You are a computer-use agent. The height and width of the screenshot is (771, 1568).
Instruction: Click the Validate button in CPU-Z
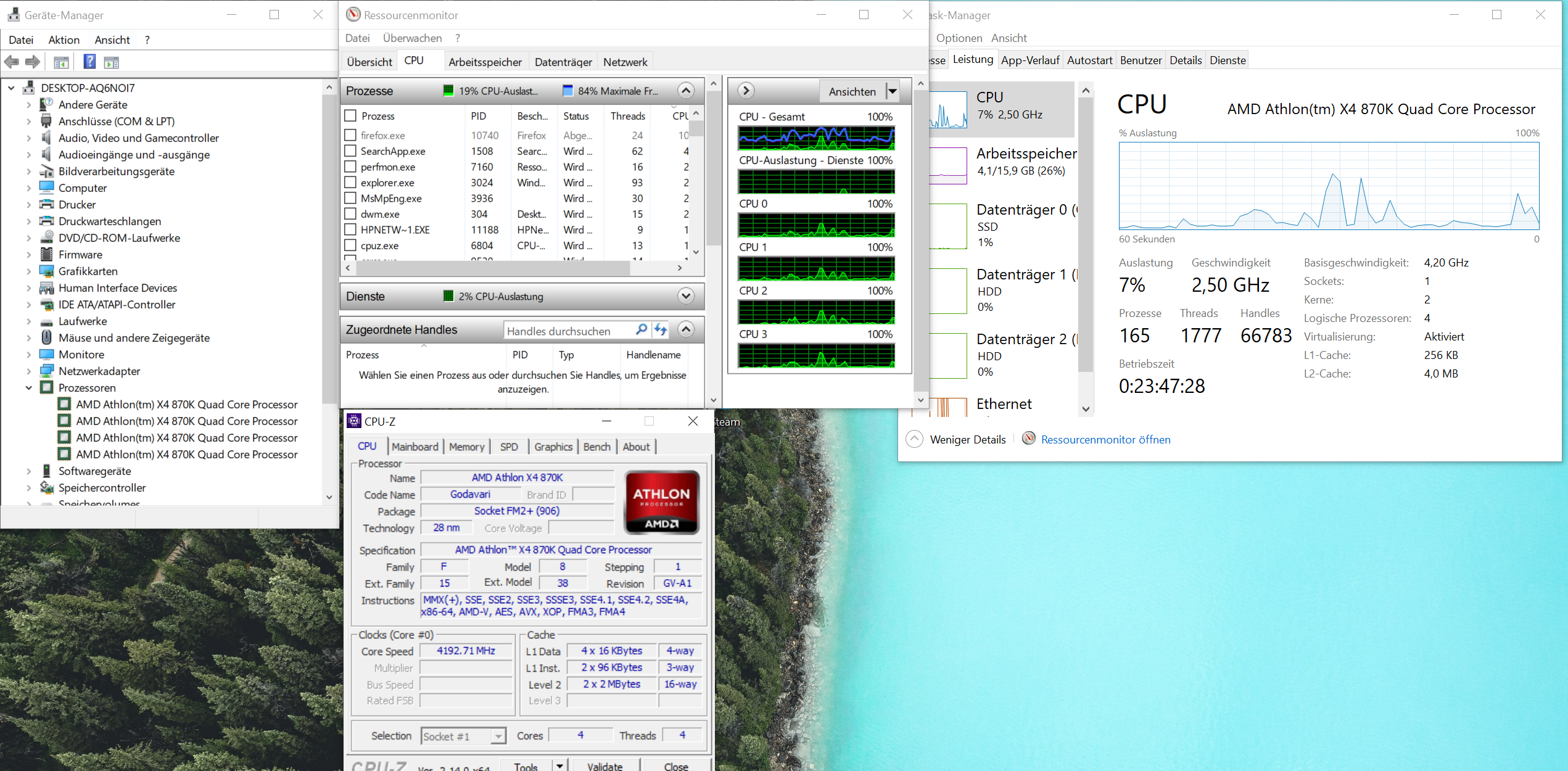(605, 765)
